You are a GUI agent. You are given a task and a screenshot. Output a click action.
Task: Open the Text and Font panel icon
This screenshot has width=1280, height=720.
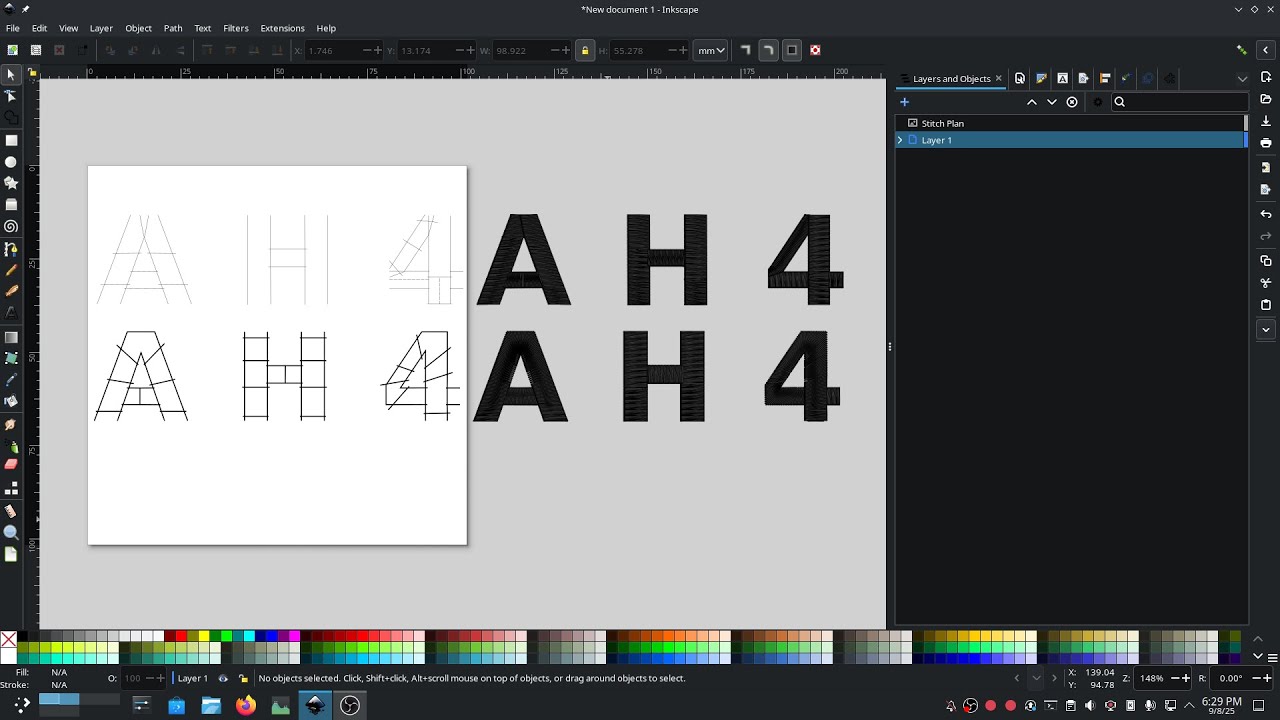point(1062,78)
